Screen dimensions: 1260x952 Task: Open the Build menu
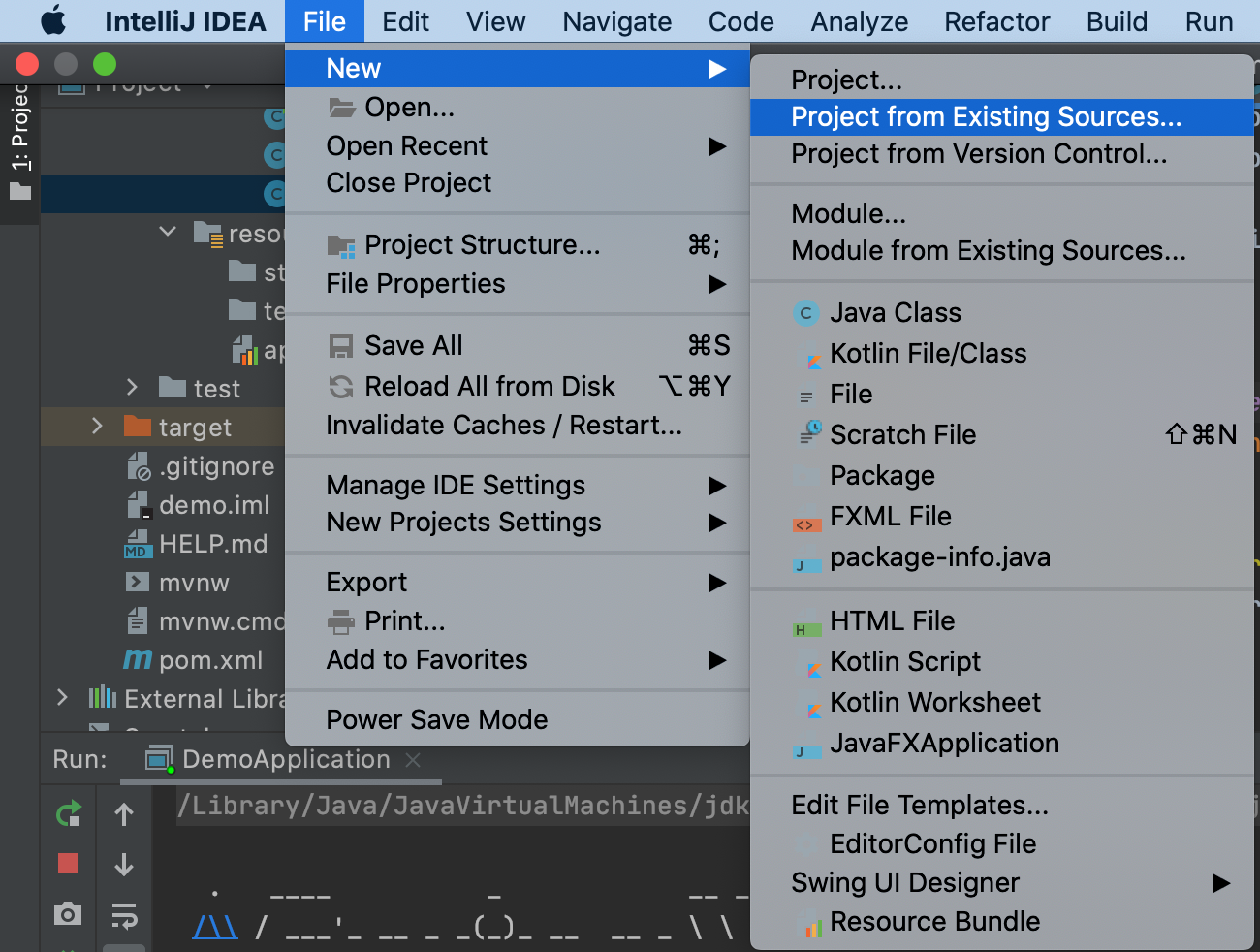tap(1117, 21)
